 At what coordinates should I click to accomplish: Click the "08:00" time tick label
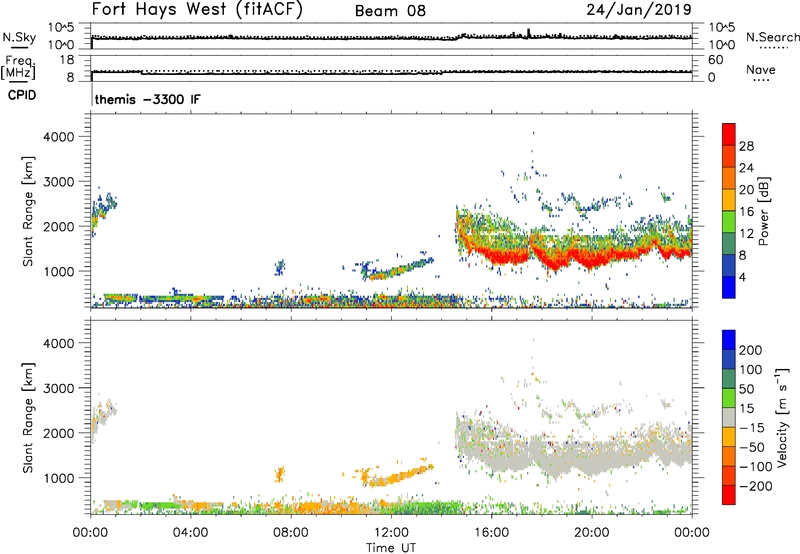[x=291, y=533]
